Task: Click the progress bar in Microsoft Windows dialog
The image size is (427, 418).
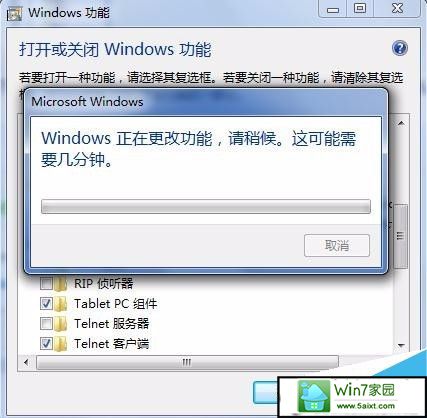Action: [x=206, y=206]
